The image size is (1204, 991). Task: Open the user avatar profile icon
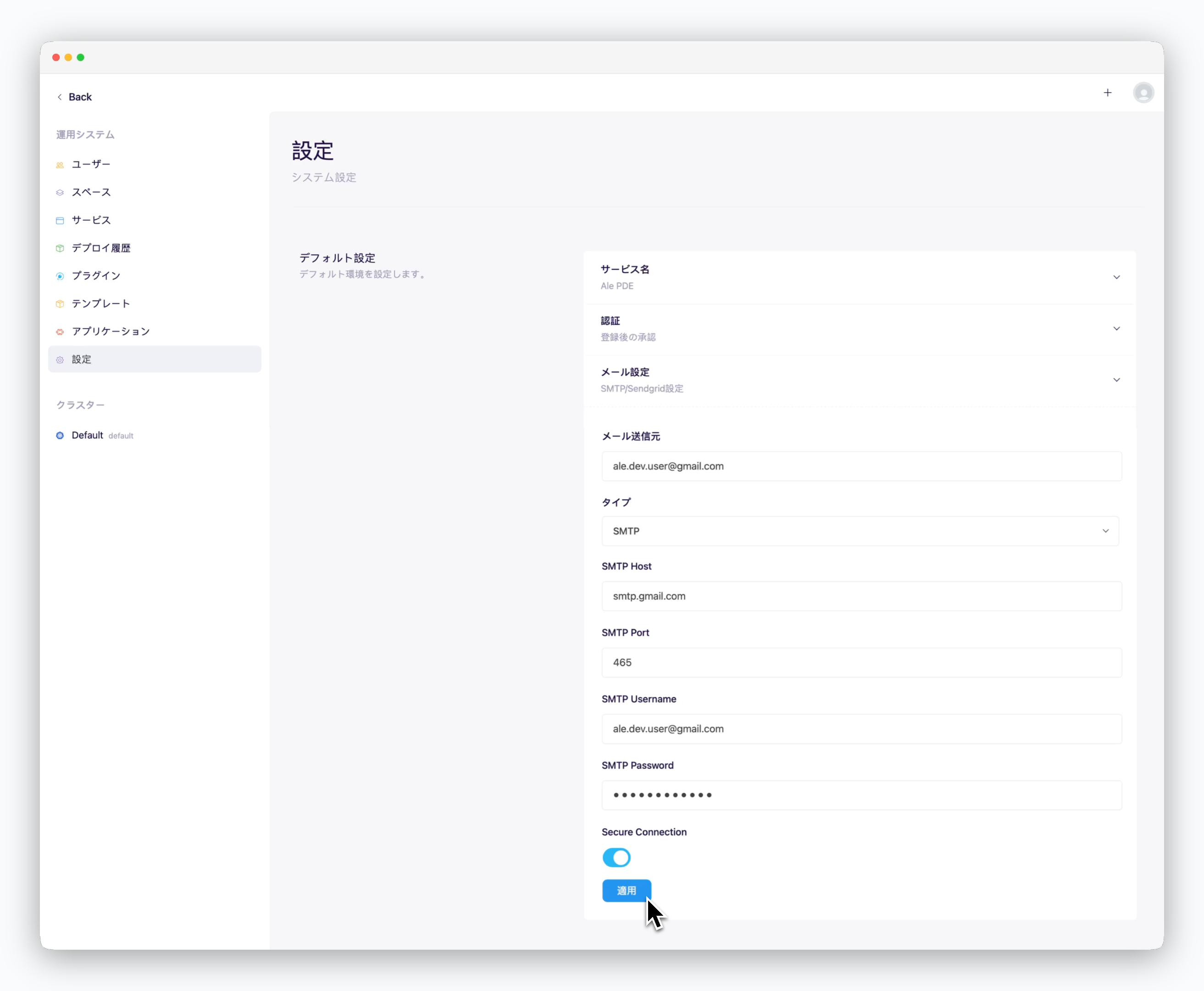pos(1143,93)
